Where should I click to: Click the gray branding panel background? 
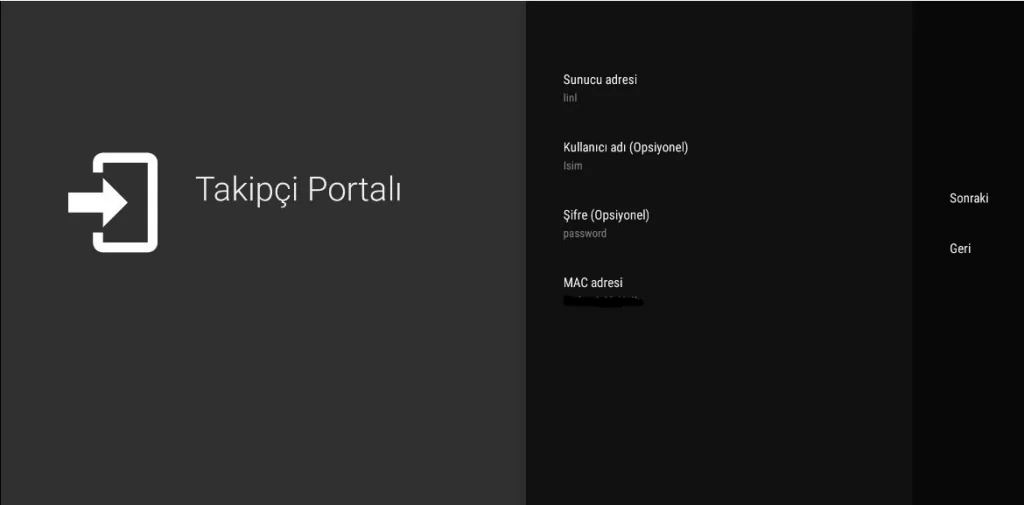pos(261,379)
